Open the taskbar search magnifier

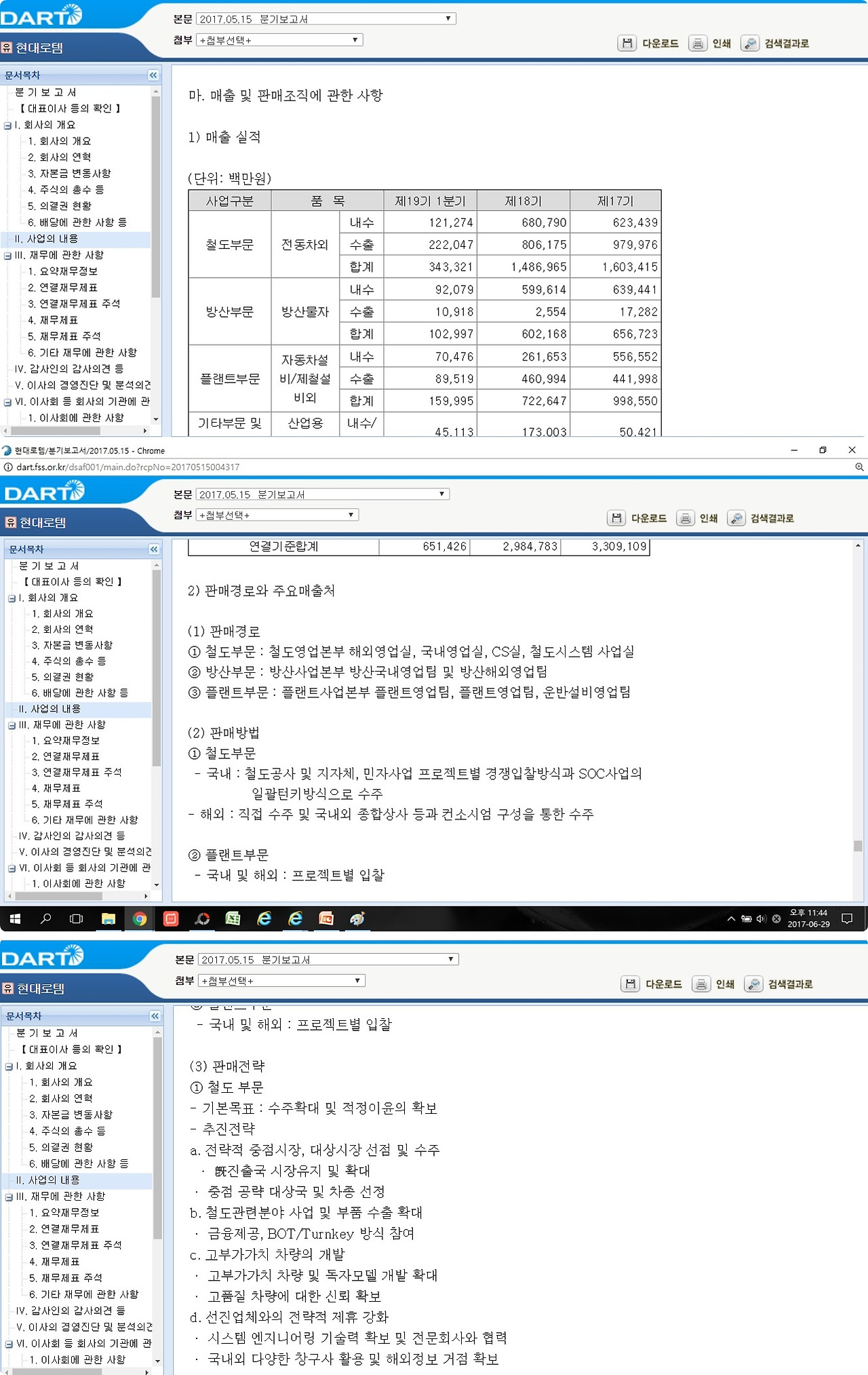[46, 918]
